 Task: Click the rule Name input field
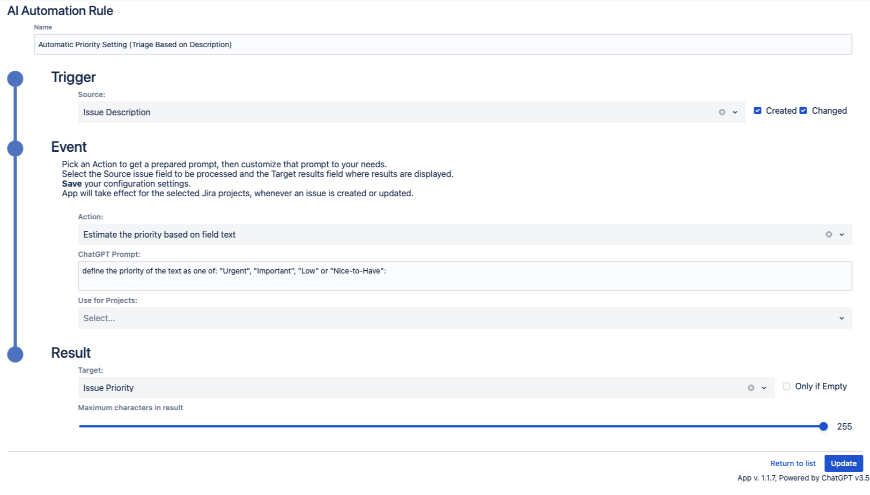[x=443, y=45]
